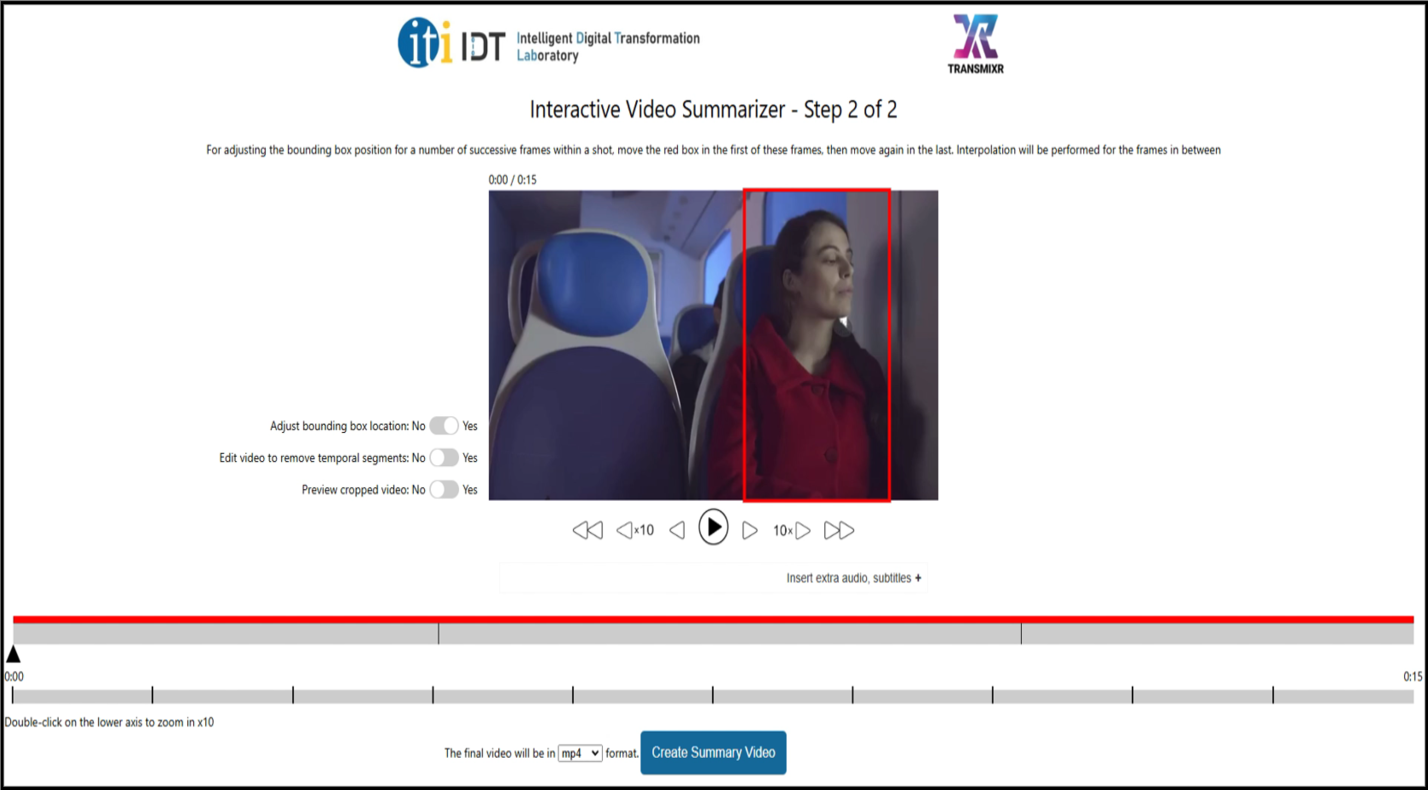The height and width of the screenshot is (790, 1428).
Task: Advance one frame with single right arrow
Action: [749, 531]
